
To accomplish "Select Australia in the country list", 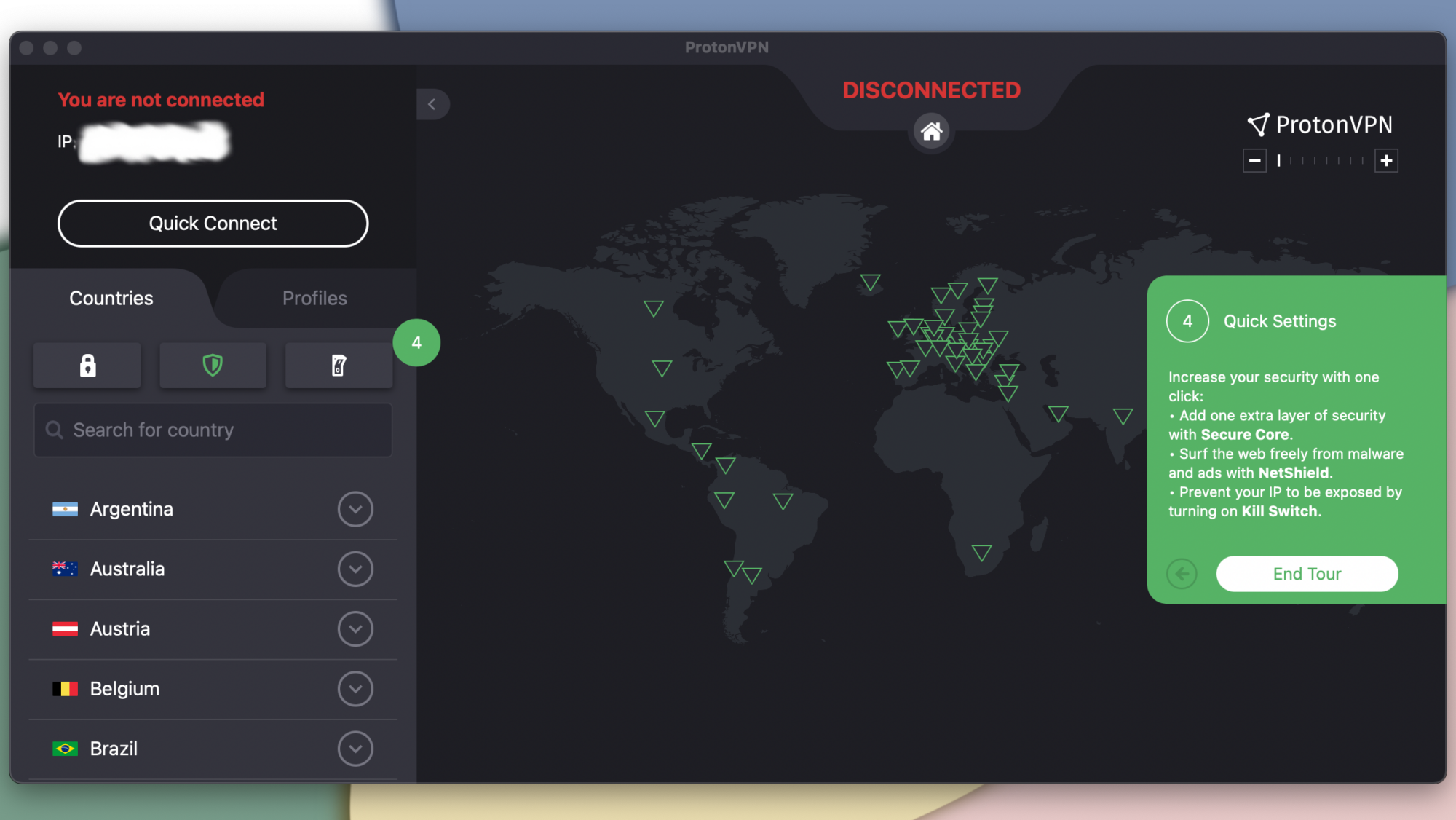I will click(213, 569).
